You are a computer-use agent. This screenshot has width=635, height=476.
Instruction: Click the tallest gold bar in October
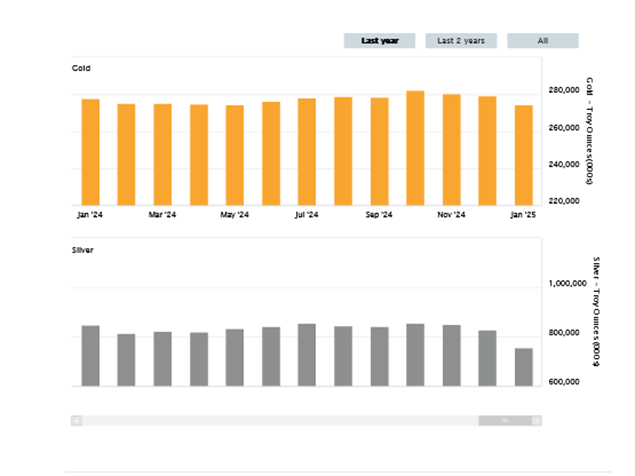(415, 147)
